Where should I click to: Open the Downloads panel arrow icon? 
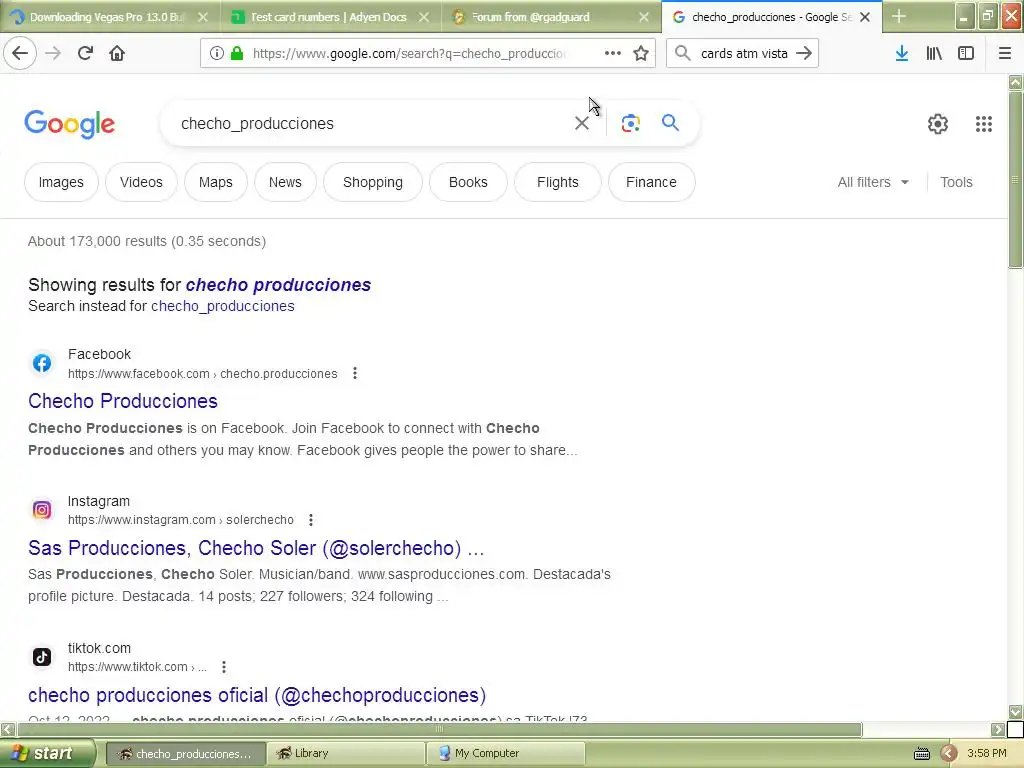point(901,53)
